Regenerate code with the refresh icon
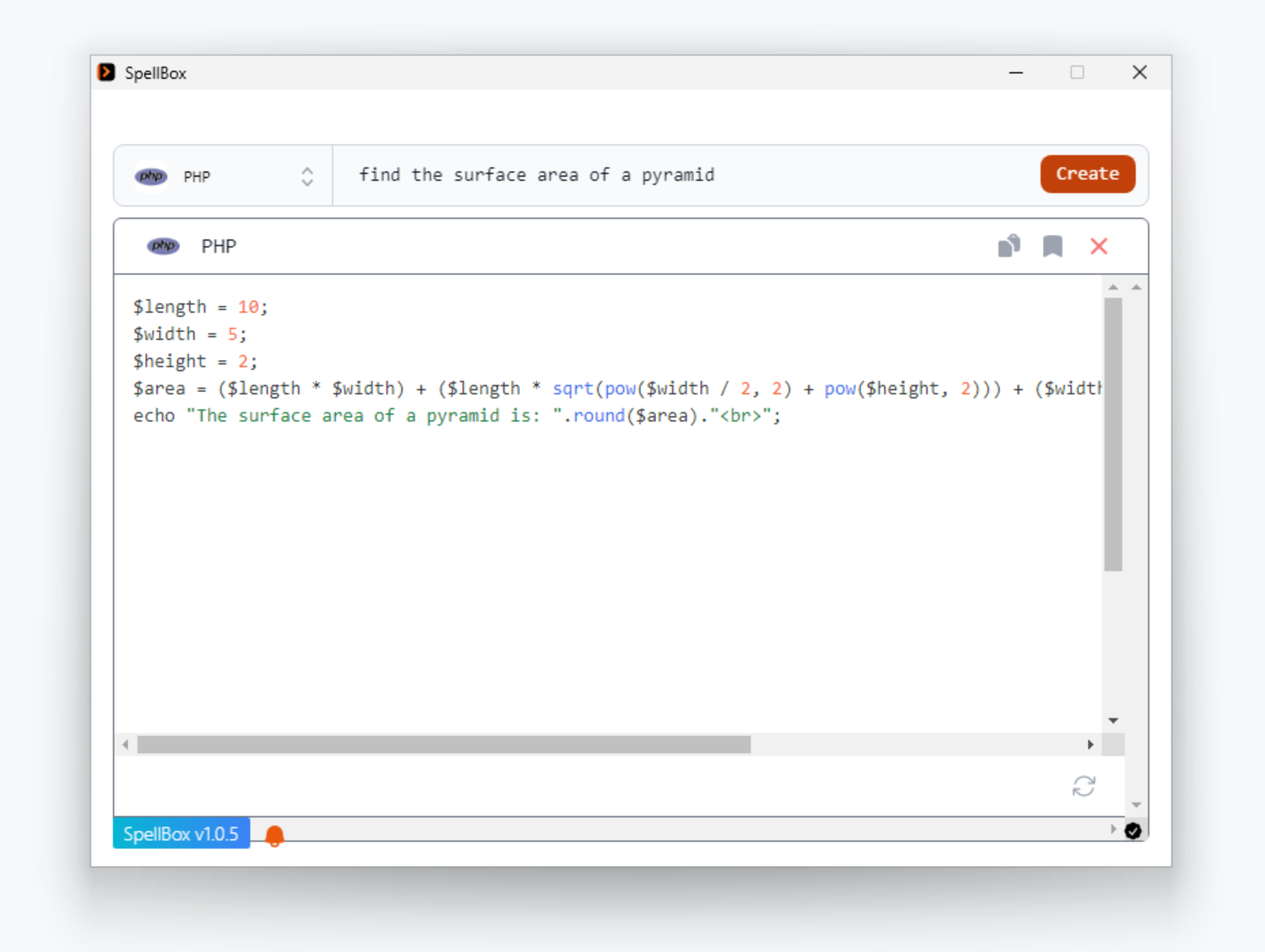1265x952 pixels. pyautogui.click(x=1084, y=786)
